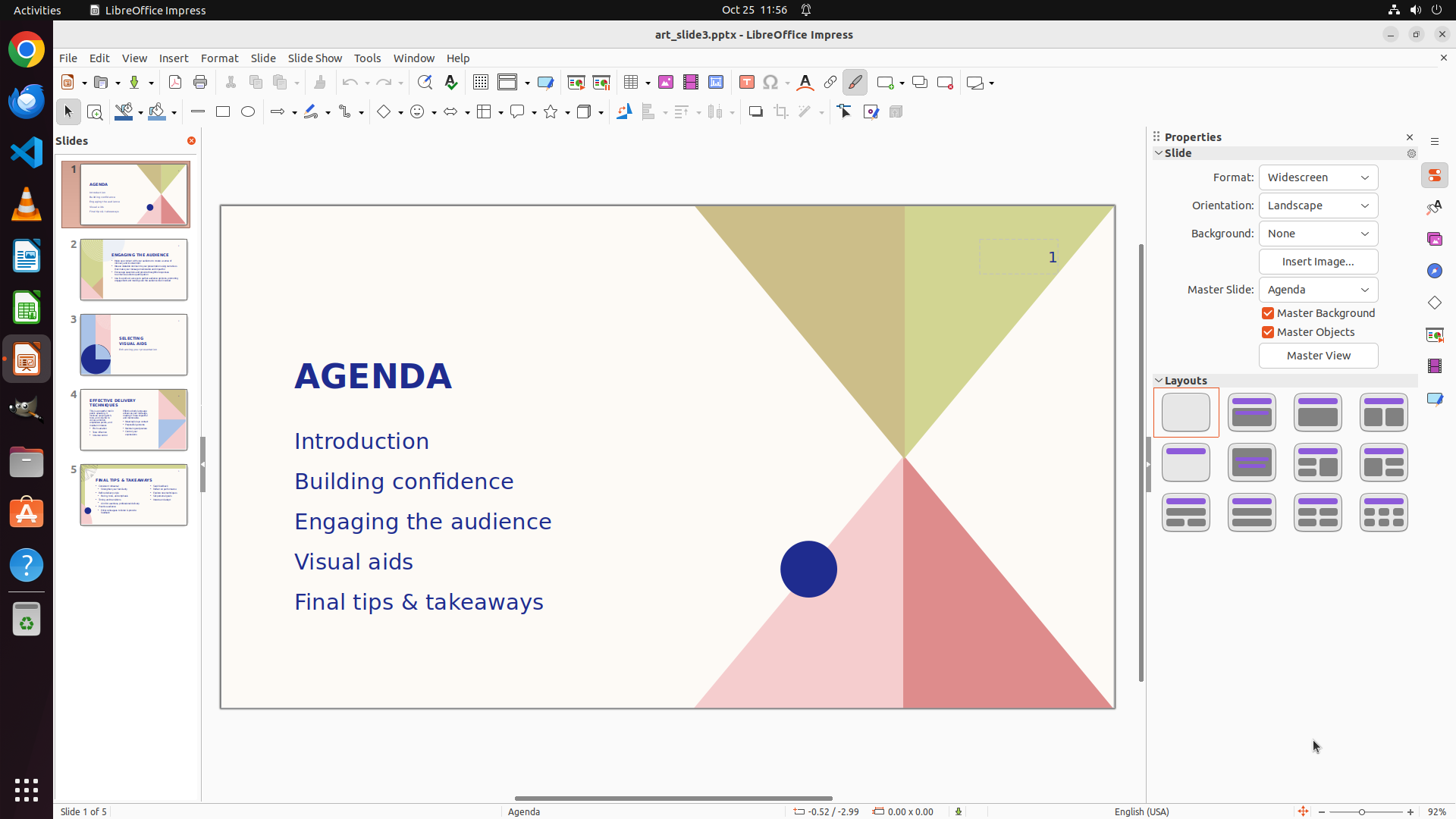Click the Insert Text Box icon
The image size is (1456, 819).
tap(747, 83)
